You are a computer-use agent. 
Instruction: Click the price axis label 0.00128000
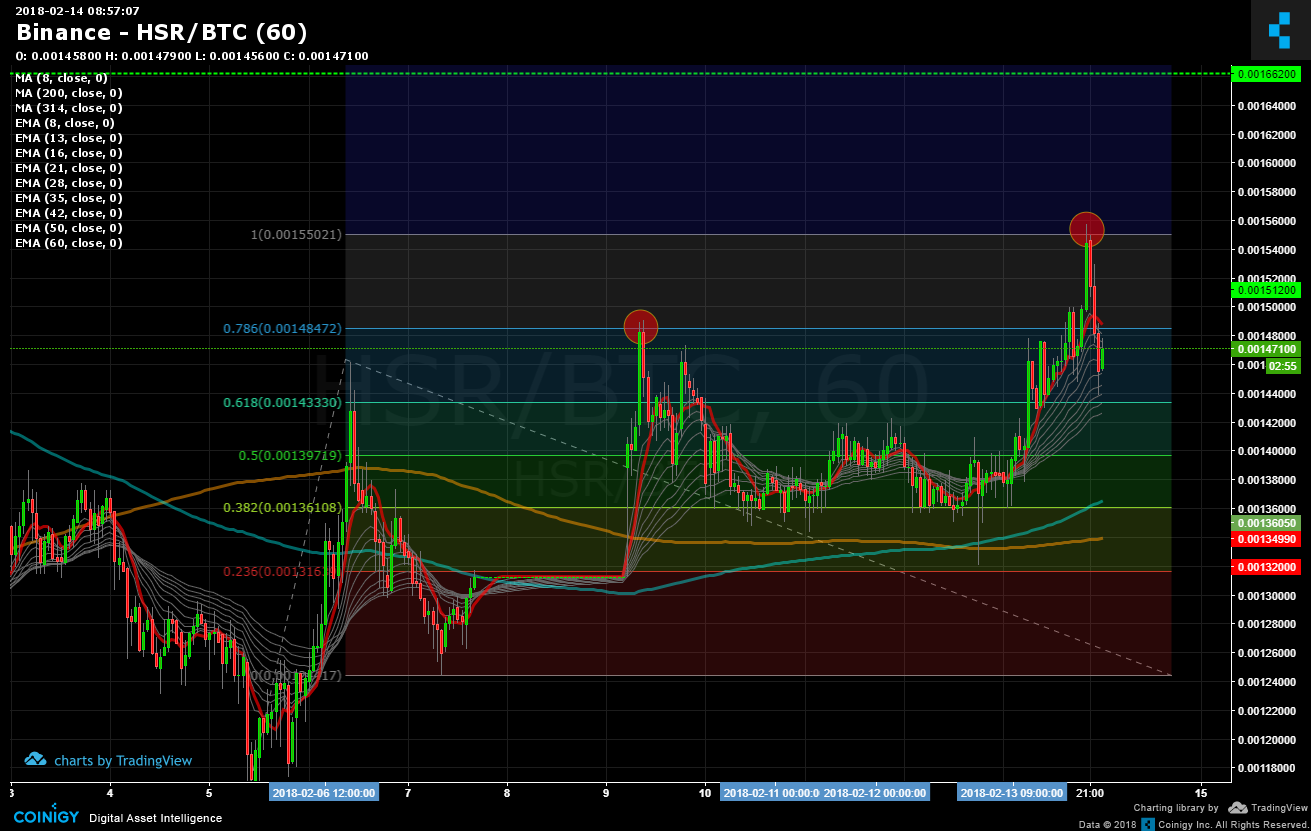pyautogui.click(x=1267, y=626)
